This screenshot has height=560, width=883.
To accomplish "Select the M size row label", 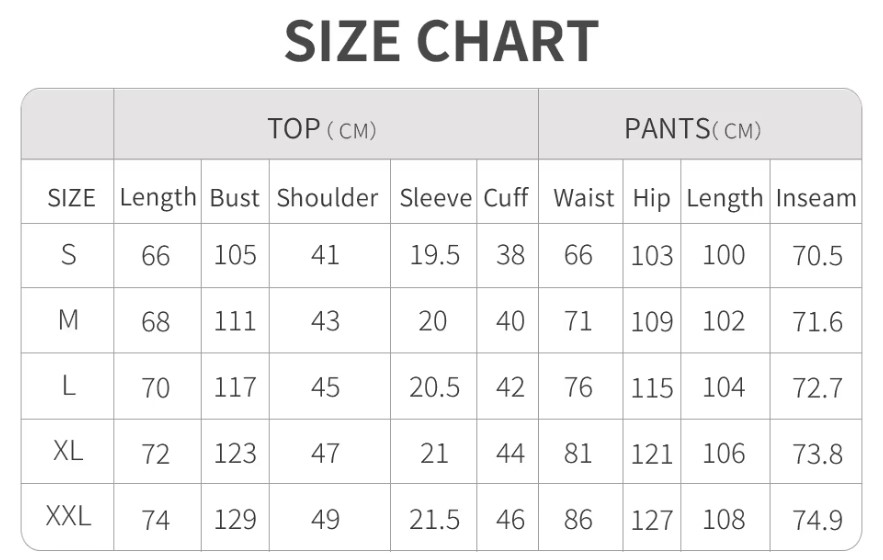I will pyautogui.click(x=68, y=320).
